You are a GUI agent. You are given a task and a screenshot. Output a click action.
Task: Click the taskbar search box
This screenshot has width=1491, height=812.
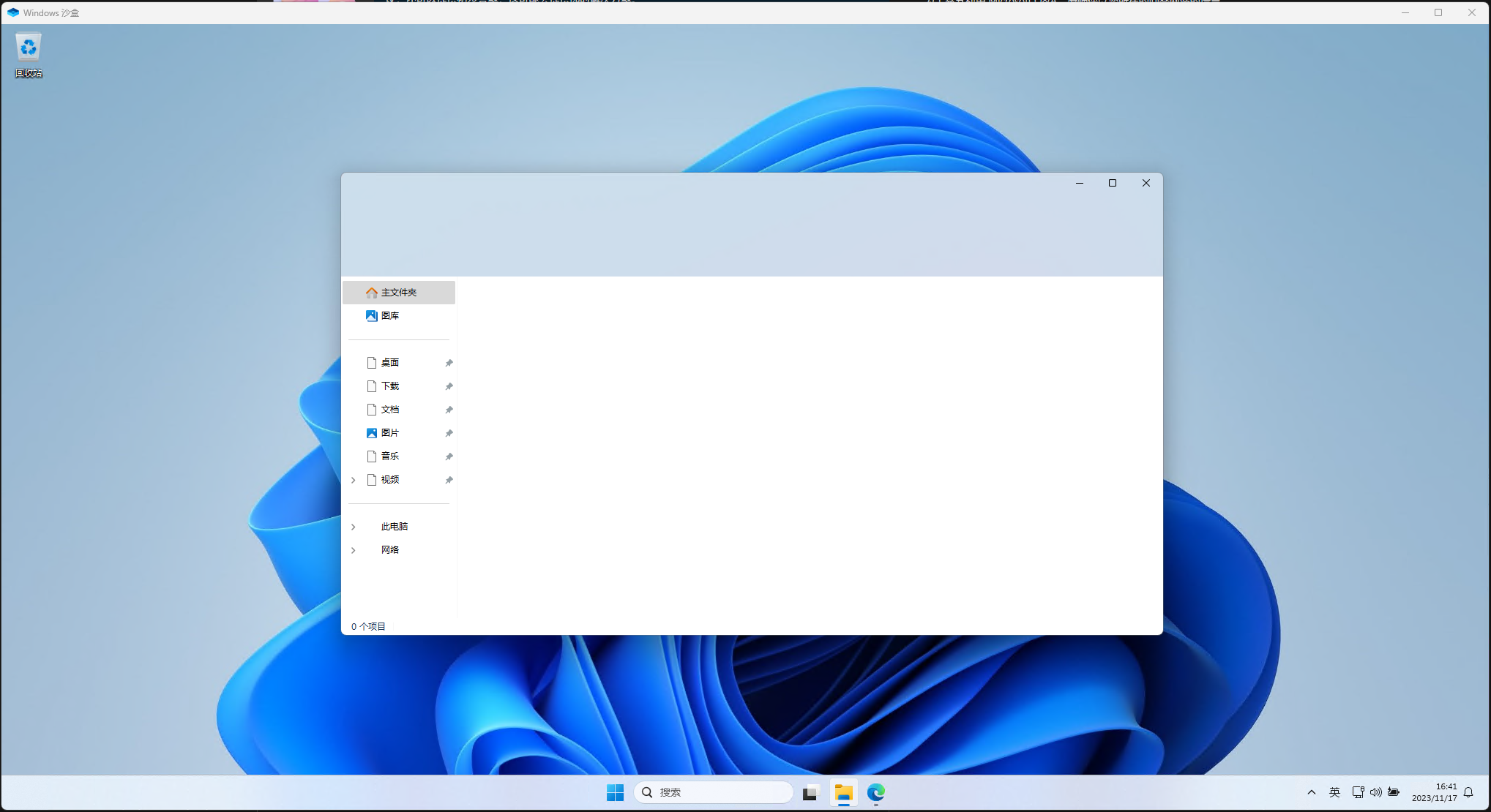pyautogui.click(x=714, y=792)
